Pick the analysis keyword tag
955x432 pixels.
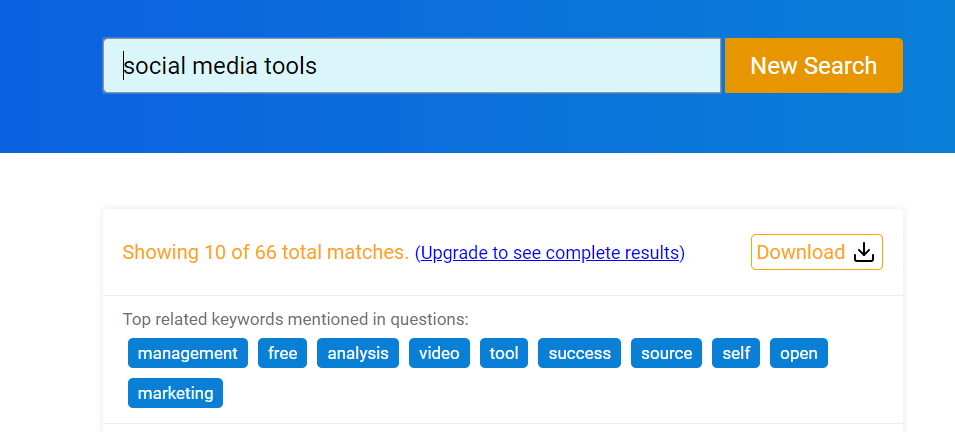358,353
